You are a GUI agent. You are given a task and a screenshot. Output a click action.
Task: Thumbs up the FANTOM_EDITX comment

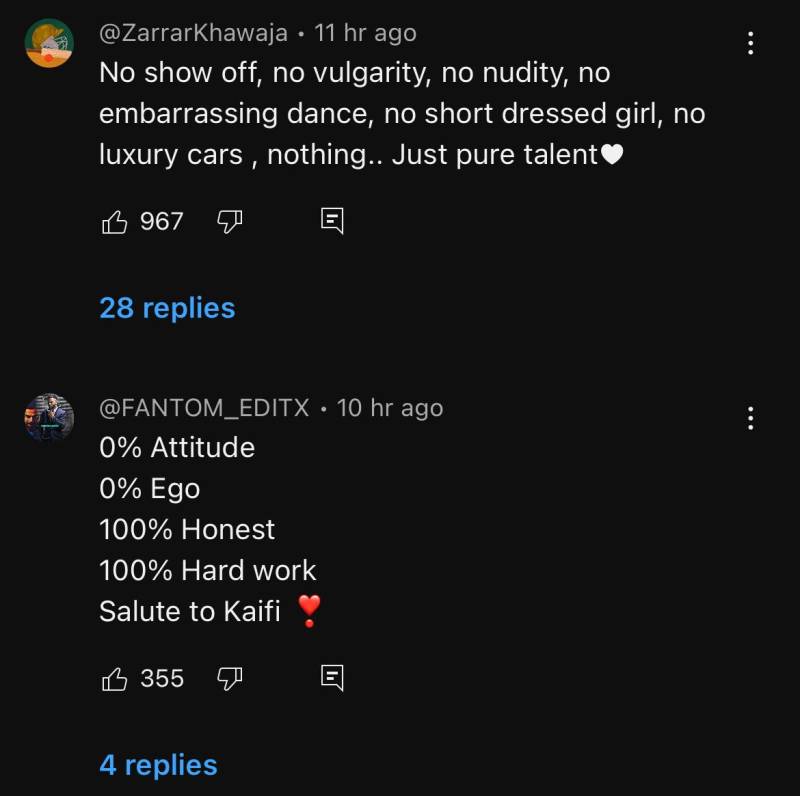[x=115, y=679]
